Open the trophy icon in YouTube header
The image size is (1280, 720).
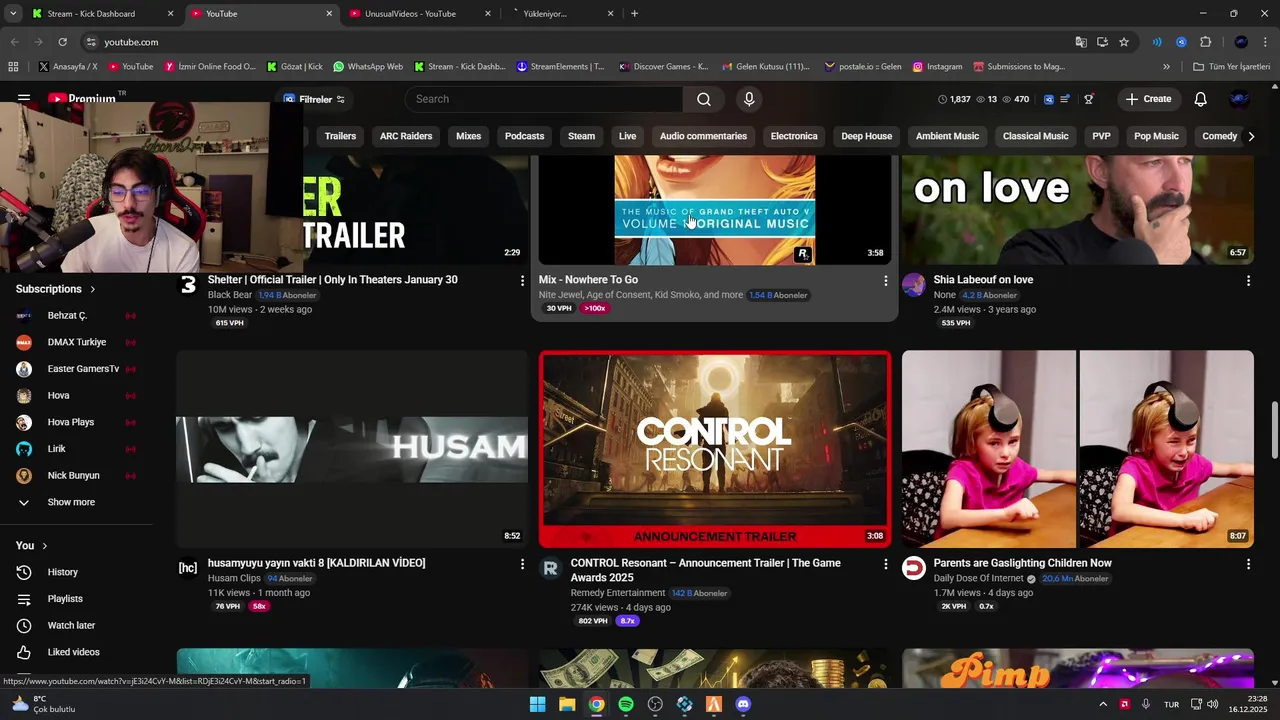click(x=1089, y=99)
